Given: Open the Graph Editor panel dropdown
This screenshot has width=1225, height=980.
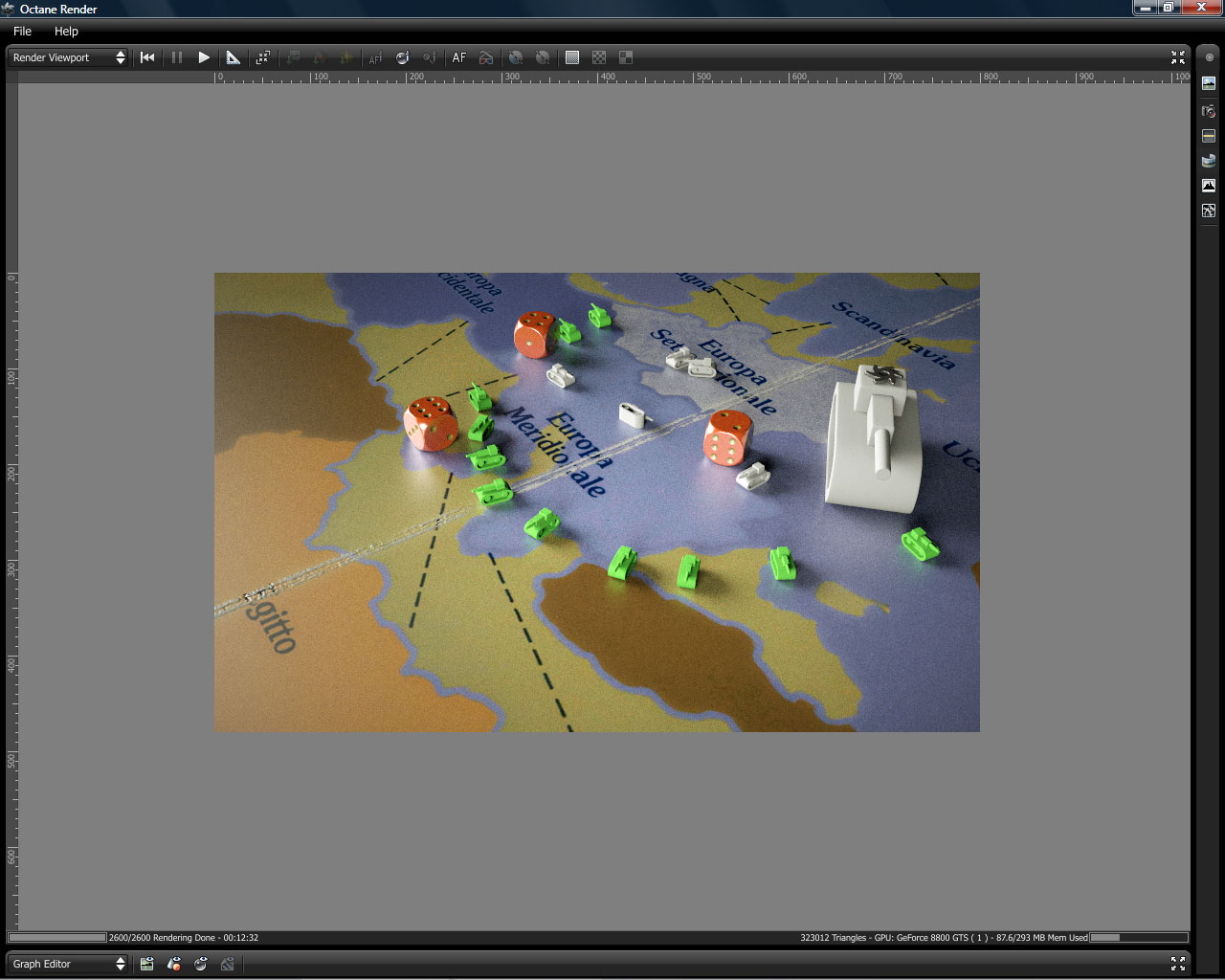Looking at the screenshot, I should [x=68, y=964].
